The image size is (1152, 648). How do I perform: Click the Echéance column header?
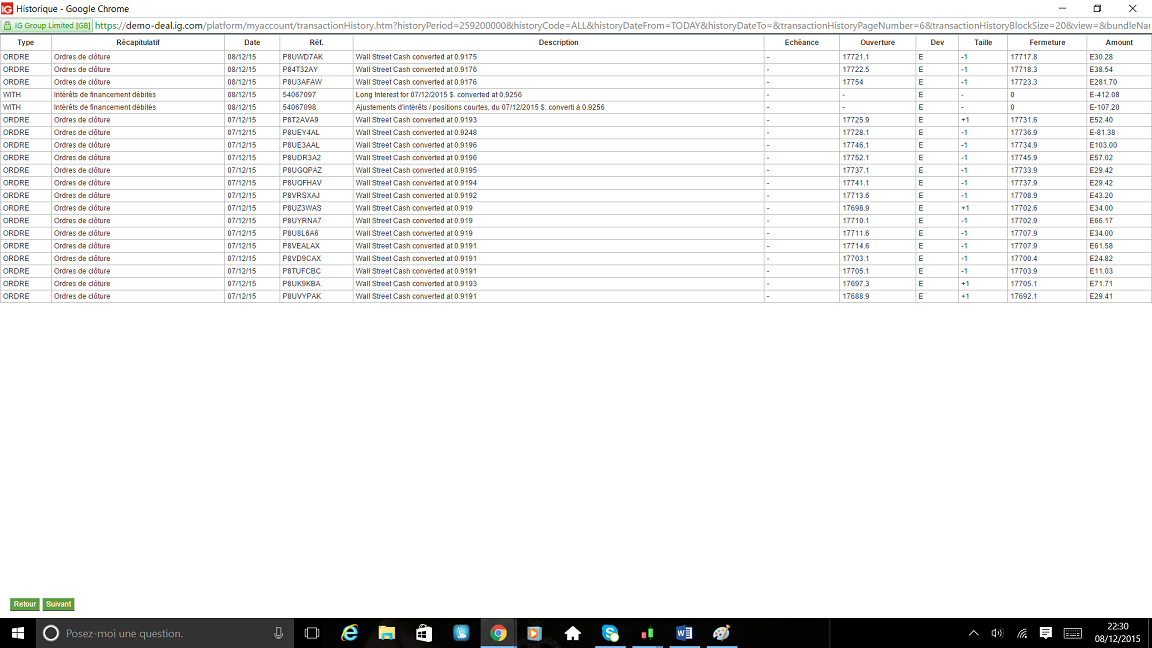[x=802, y=43]
